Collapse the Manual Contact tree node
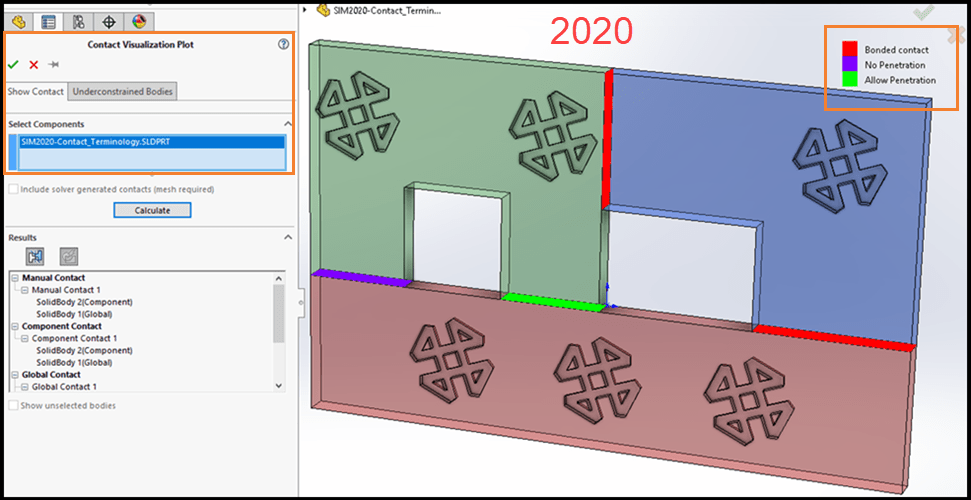The width and height of the screenshot is (971, 500). coord(14,278)
